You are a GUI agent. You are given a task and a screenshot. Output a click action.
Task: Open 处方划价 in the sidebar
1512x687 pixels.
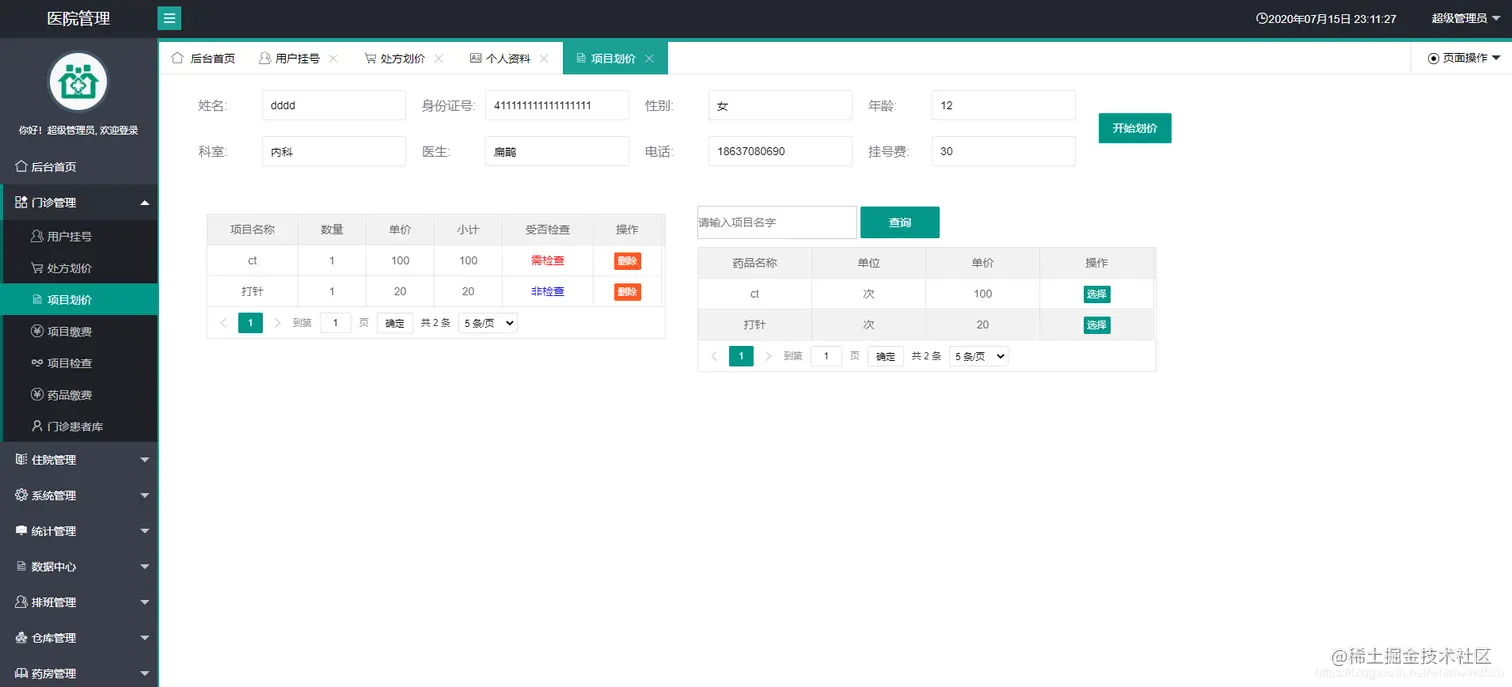(x=79, y=268)
